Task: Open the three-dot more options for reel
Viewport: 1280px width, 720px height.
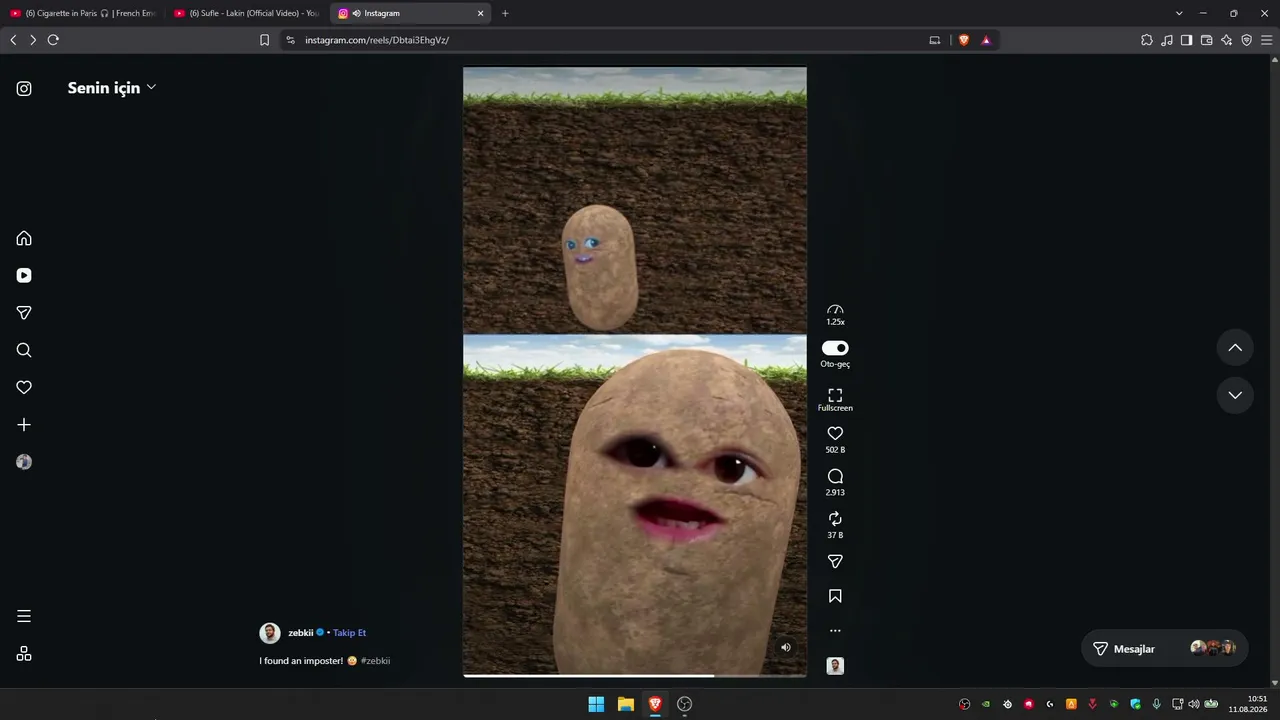Action: [x=835, y=631]
